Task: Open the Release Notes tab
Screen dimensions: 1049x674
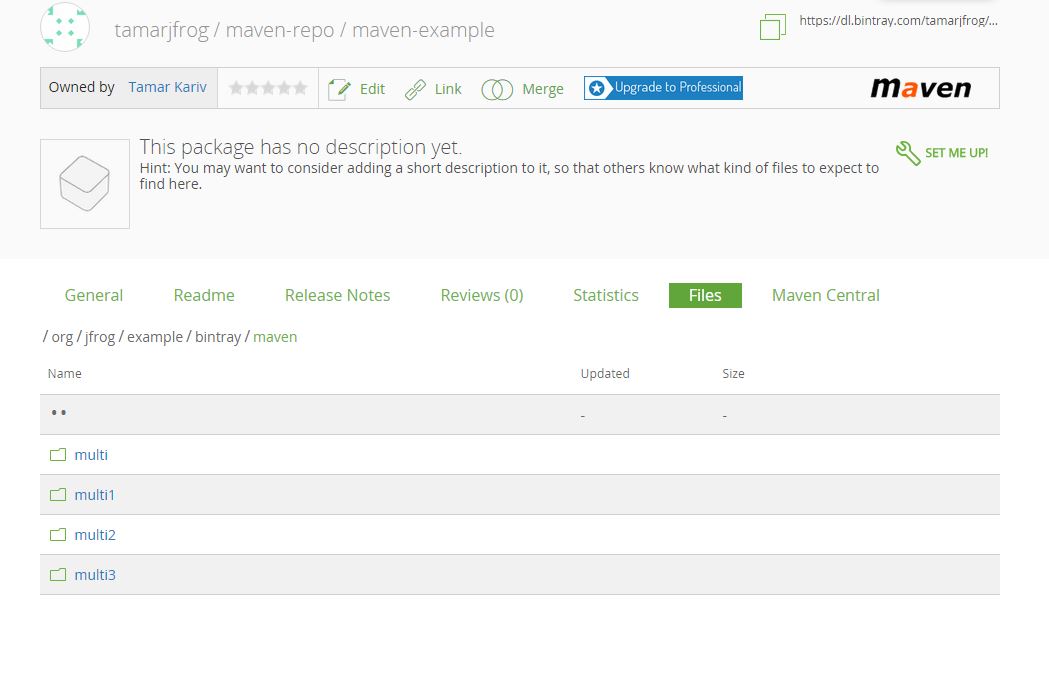Action: 337,295
